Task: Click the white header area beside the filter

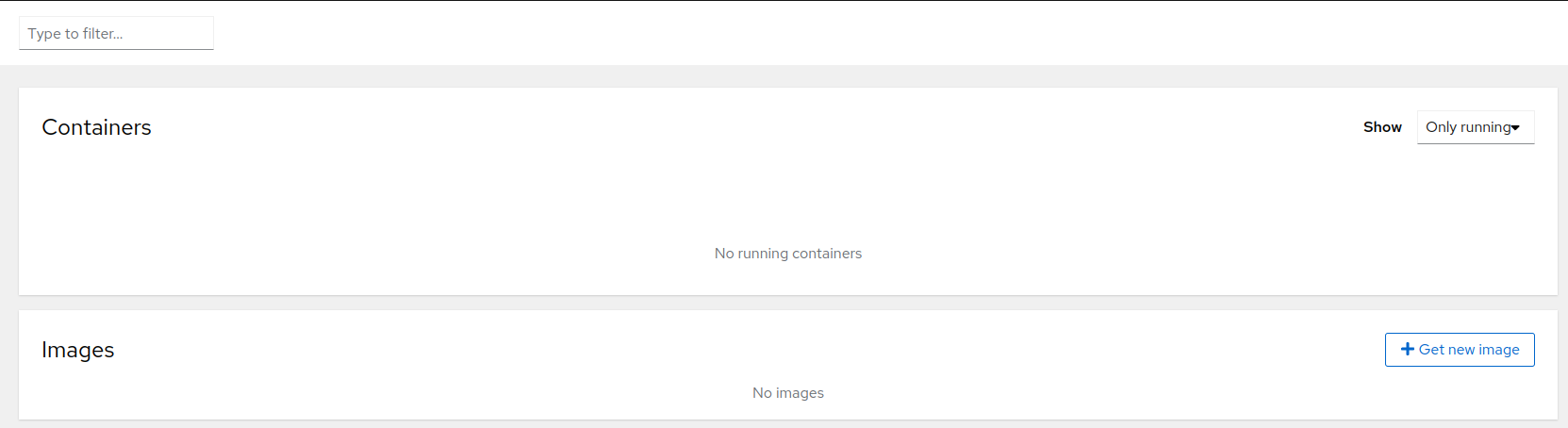Action: click(754, 33)
